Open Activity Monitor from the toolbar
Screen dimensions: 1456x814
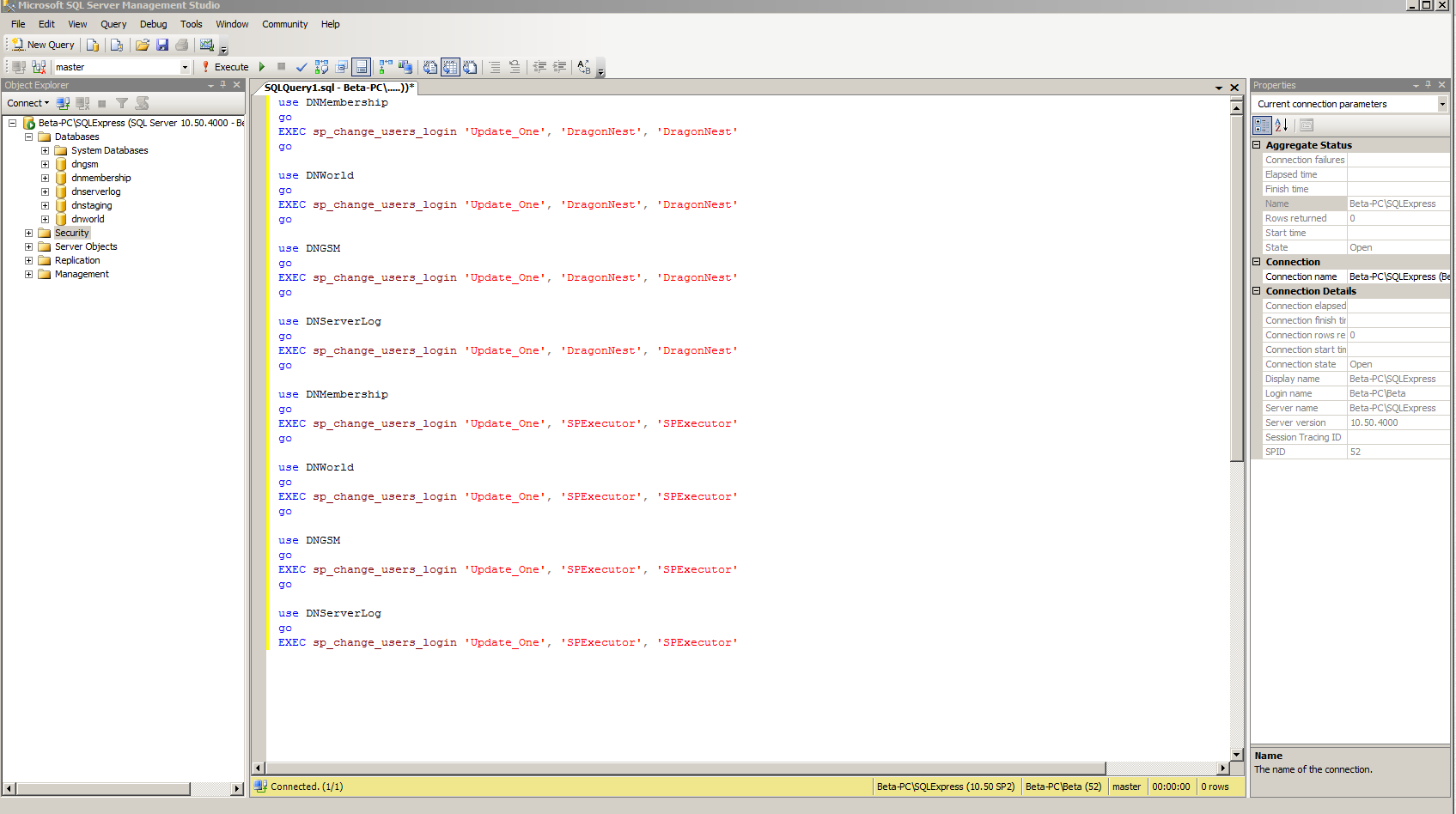tap(207, 45)
